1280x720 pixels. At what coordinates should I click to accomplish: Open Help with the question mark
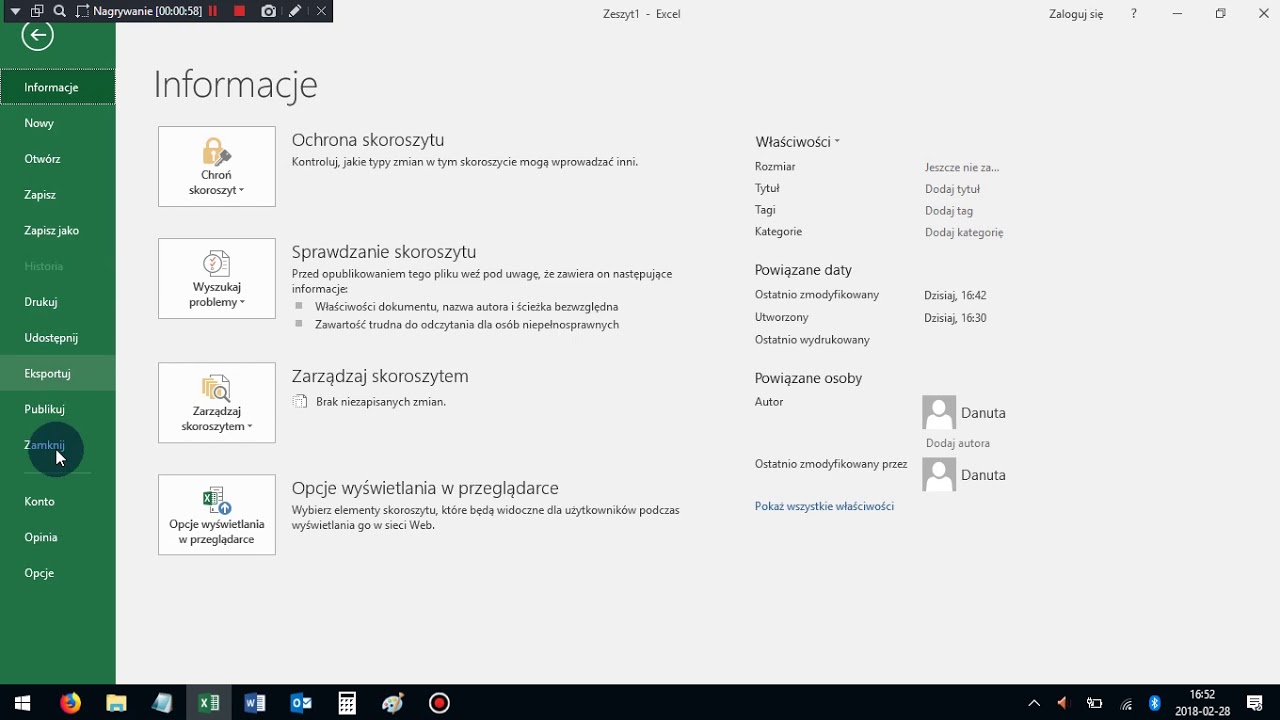pos(1133,14)
